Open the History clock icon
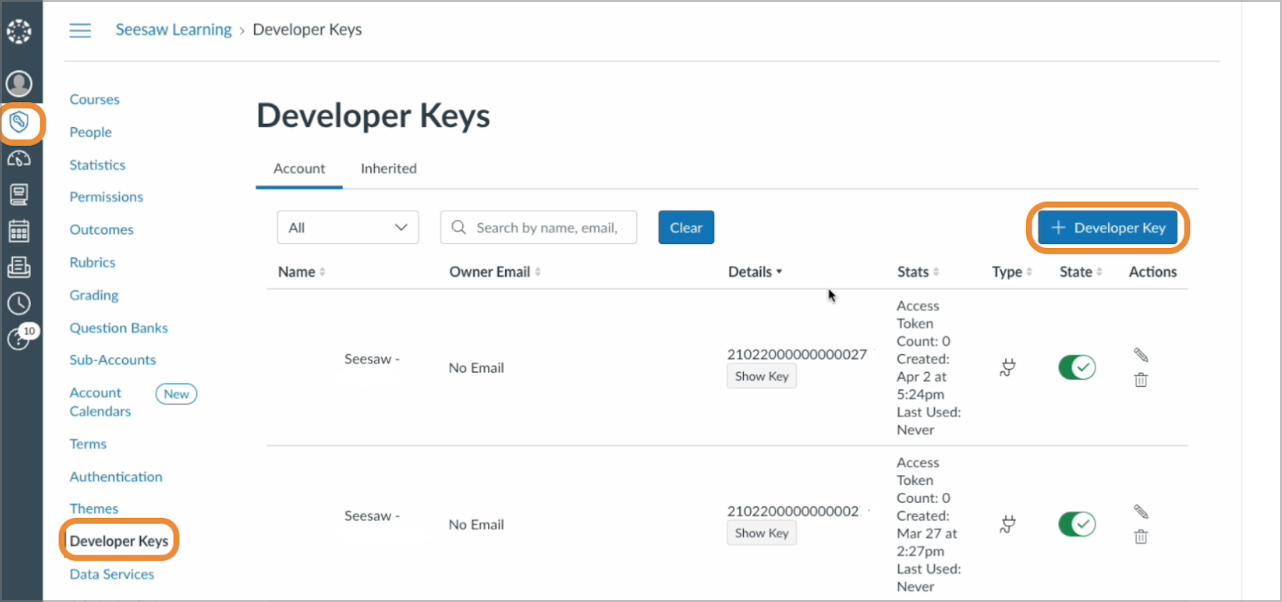1282x602 pixels. [x=19, y=303]
